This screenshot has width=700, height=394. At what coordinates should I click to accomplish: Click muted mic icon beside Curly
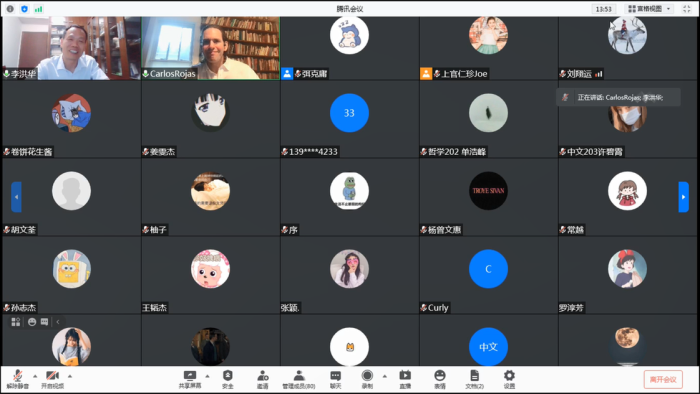tap(424, 308)
